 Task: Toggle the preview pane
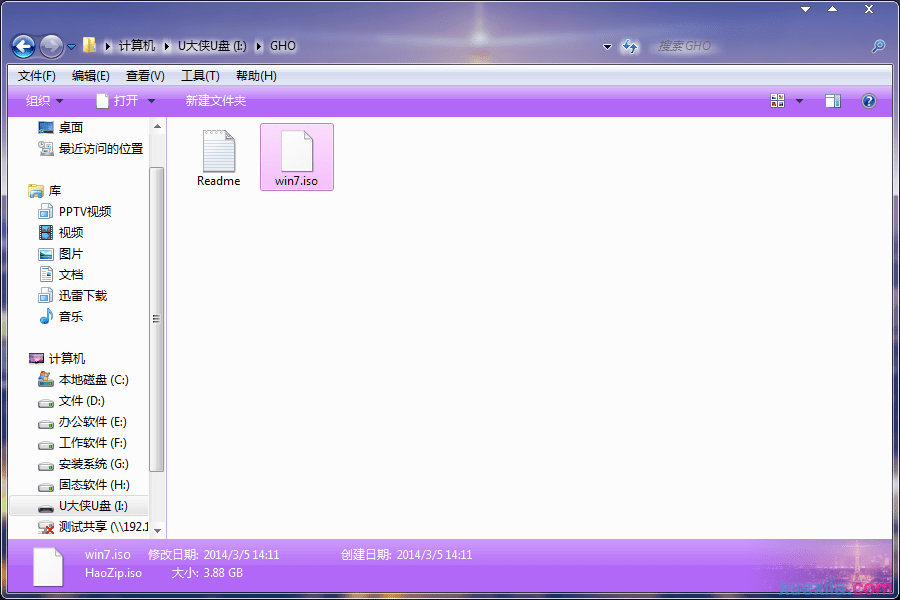tap(833, 100)
